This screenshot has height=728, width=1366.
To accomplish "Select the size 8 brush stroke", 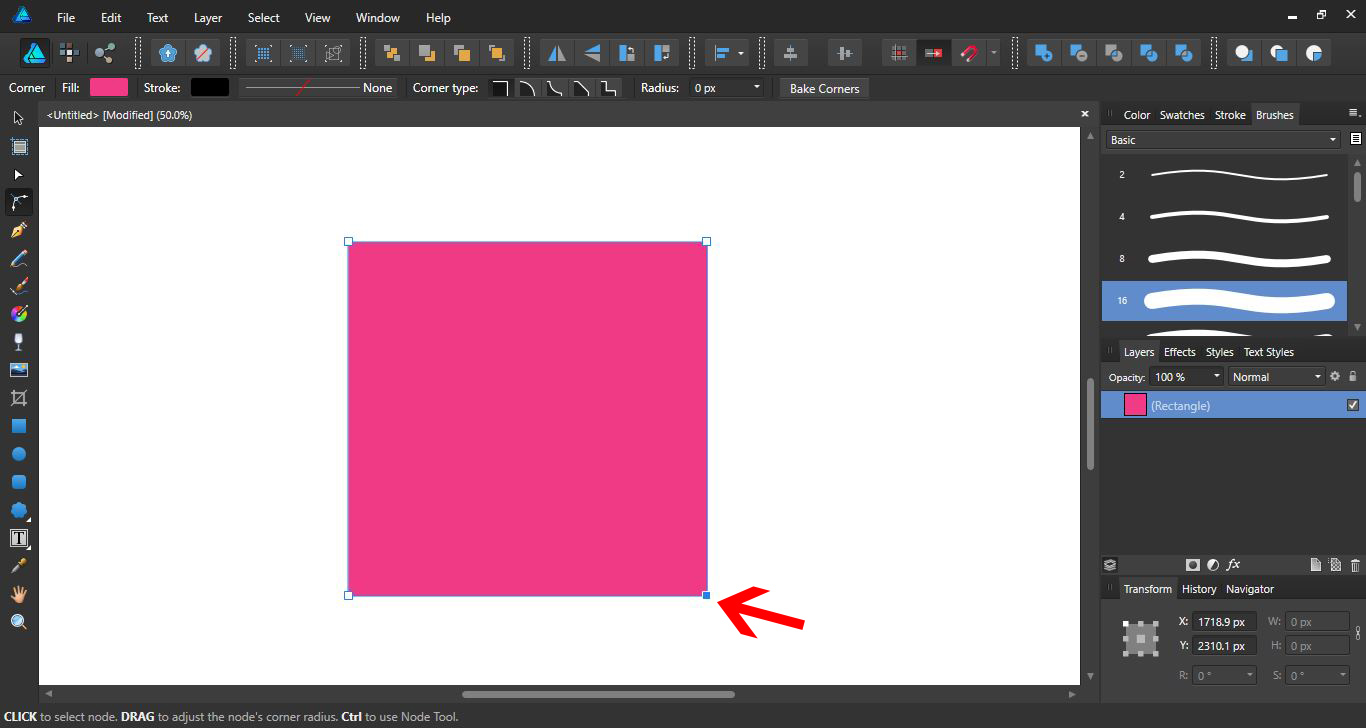I will 1226,258.
